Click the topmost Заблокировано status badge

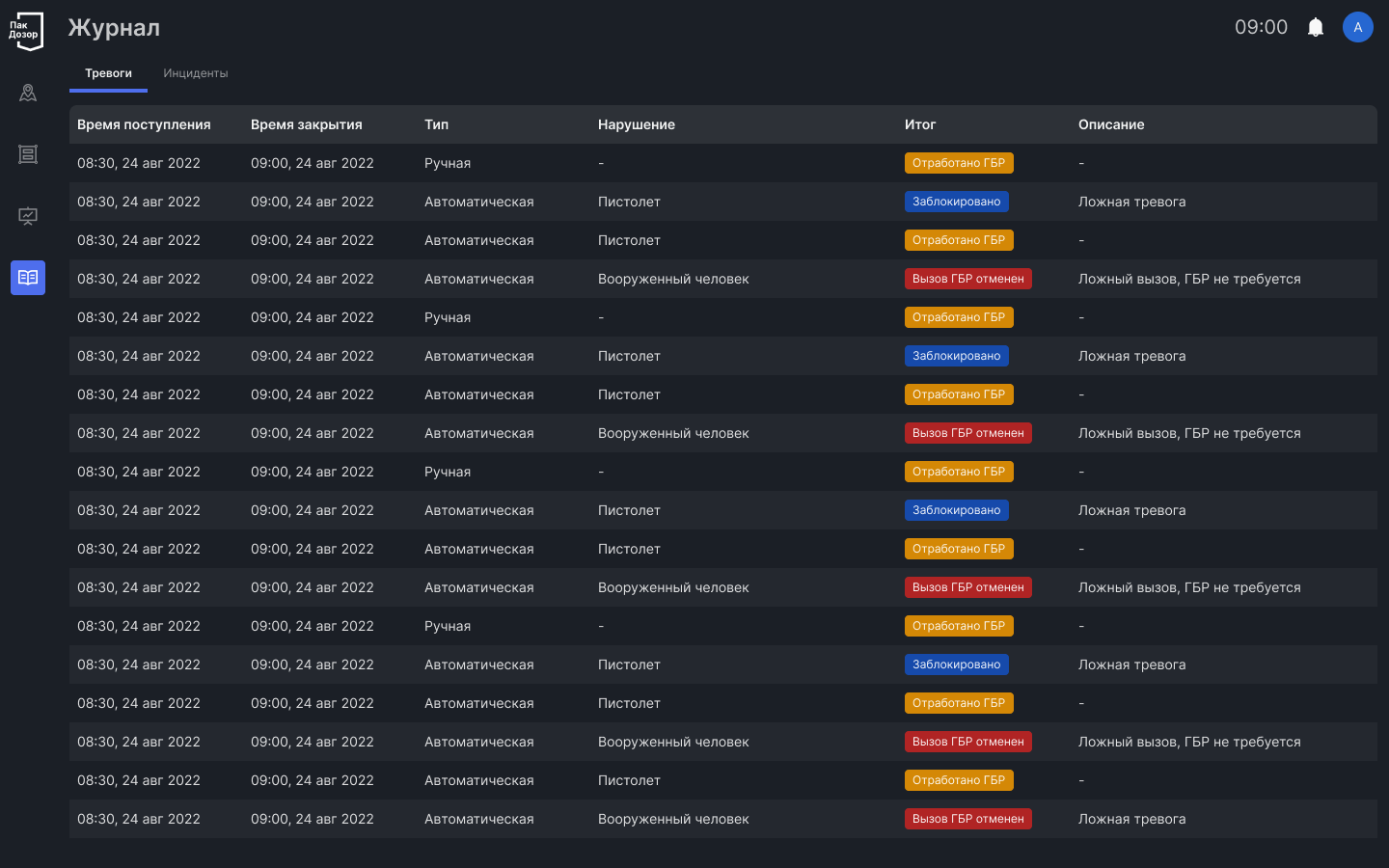[956, 202]
